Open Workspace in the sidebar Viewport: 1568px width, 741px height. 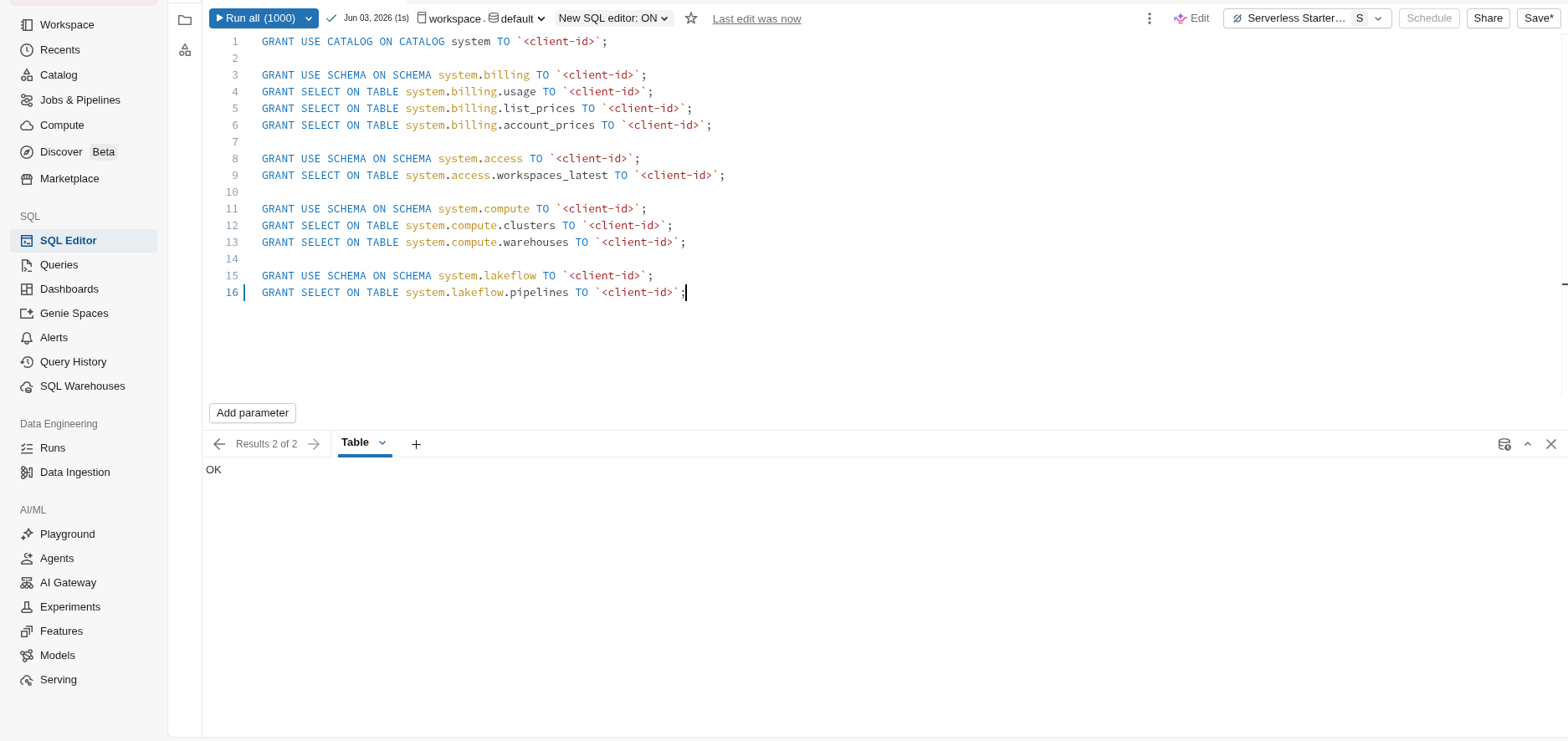tap(83, 25)
